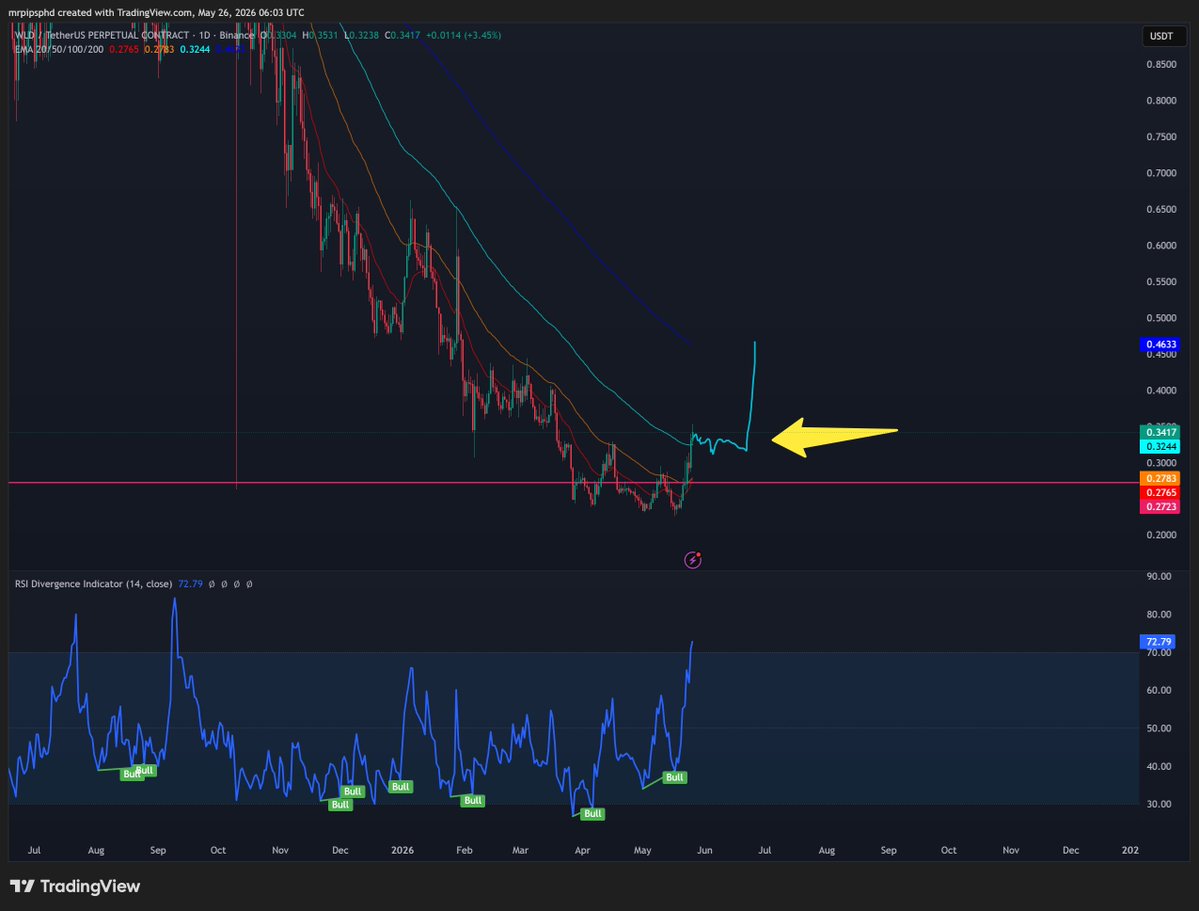1199x911 pixels.
Task: Select the pink horizontal support line
Action: click(574, 483)
